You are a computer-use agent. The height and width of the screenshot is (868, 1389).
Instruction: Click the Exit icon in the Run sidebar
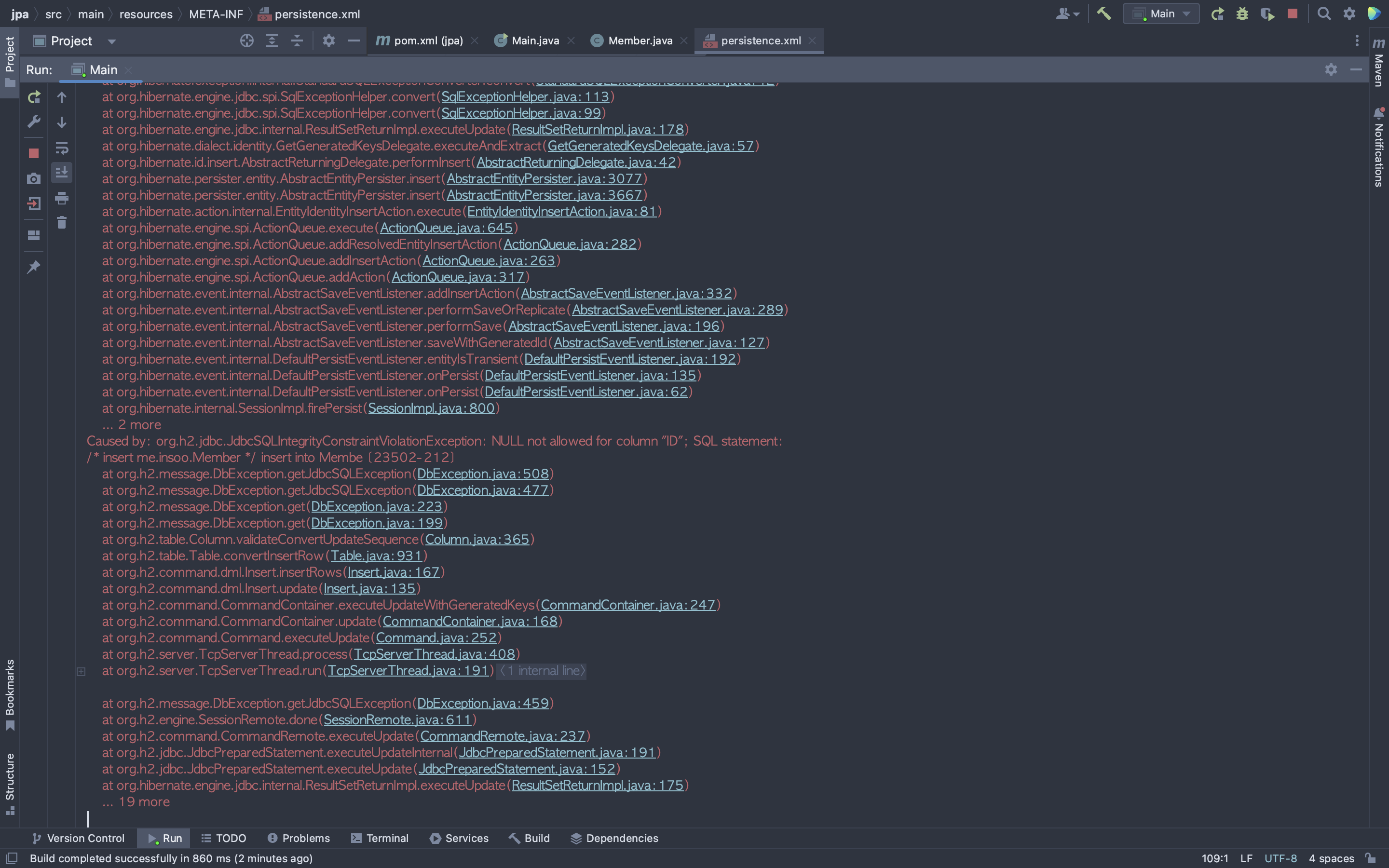(x=34, y=203)
